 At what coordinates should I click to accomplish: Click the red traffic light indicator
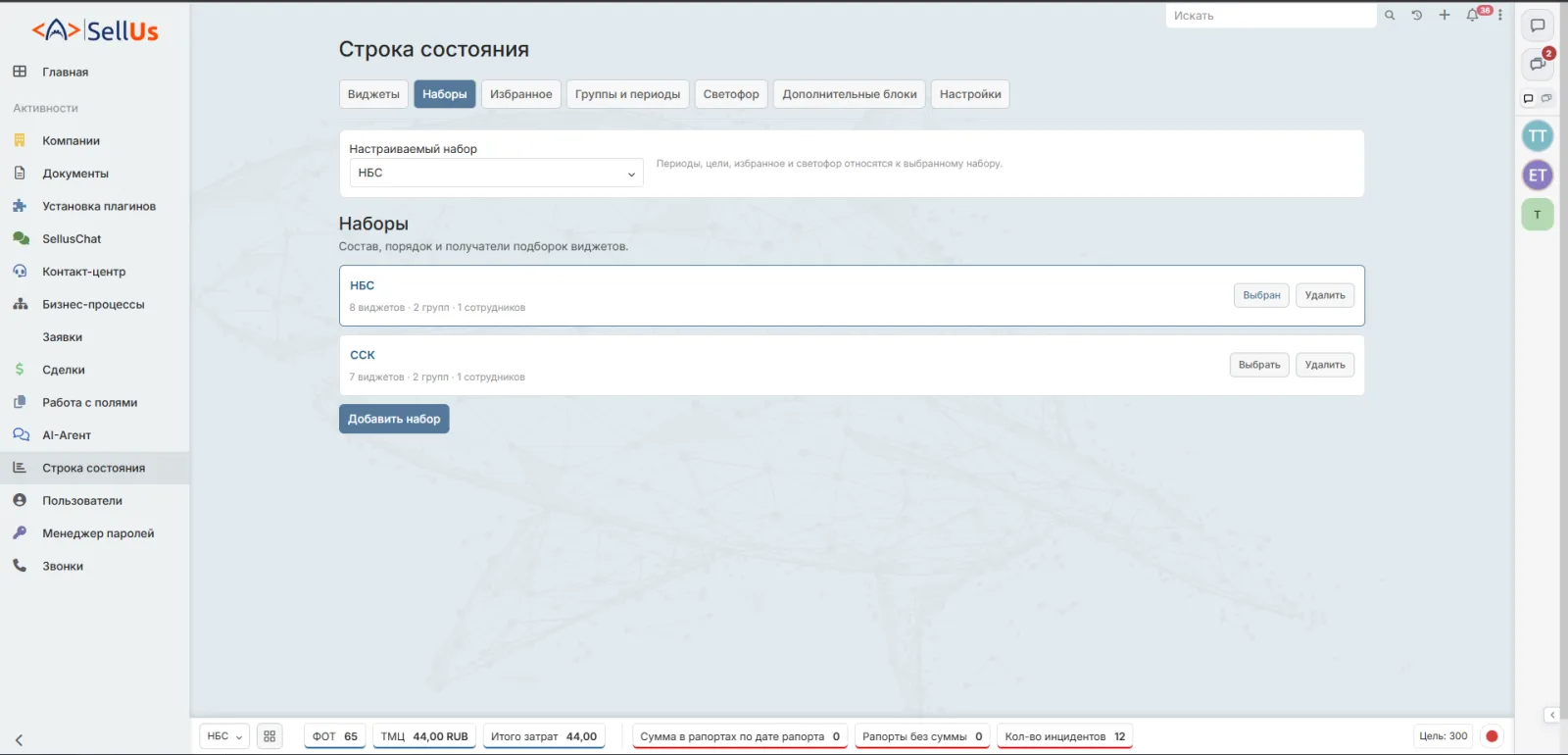[x=1492, y=736]
